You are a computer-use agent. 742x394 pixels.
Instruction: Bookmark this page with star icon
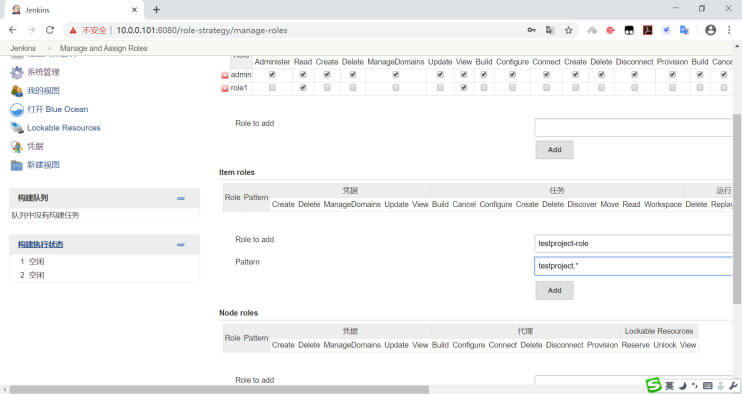[x=568, y=30]
